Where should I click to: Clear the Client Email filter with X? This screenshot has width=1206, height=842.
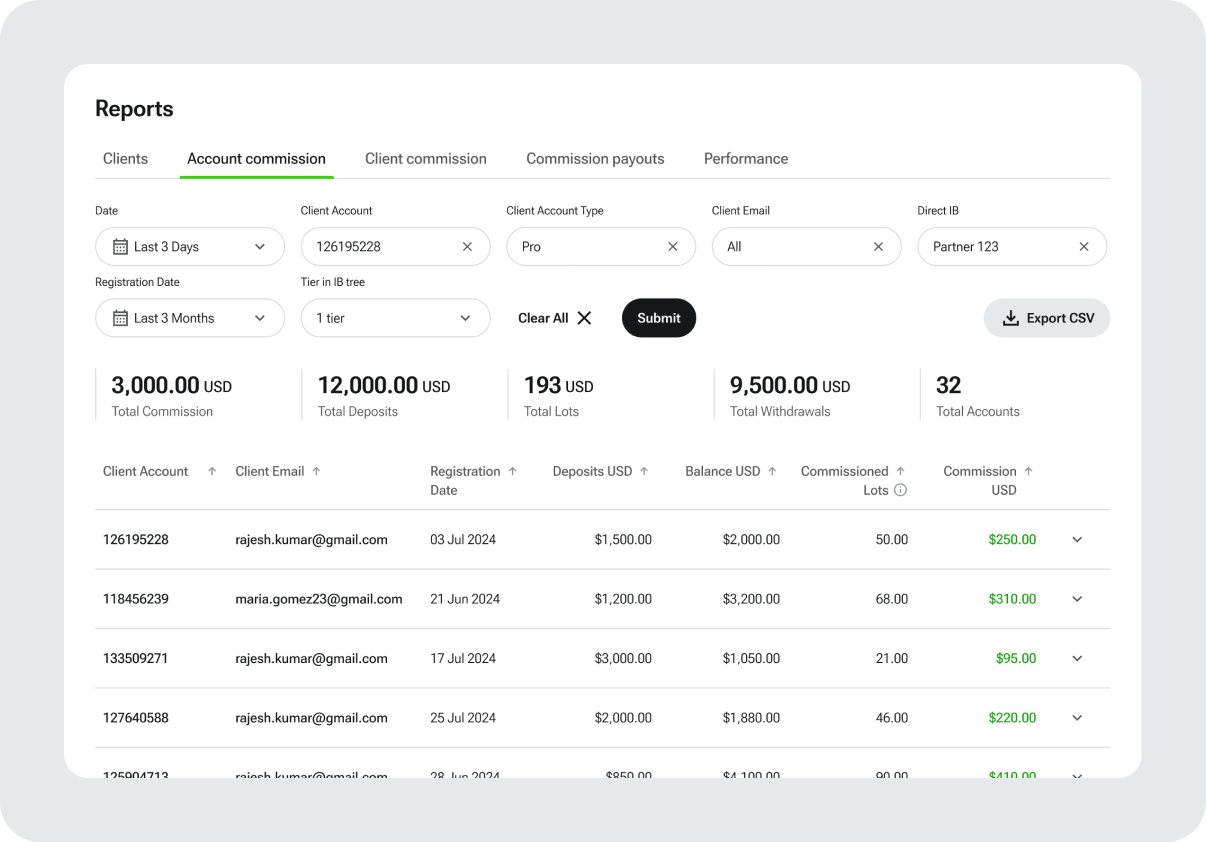coord(878,247)
